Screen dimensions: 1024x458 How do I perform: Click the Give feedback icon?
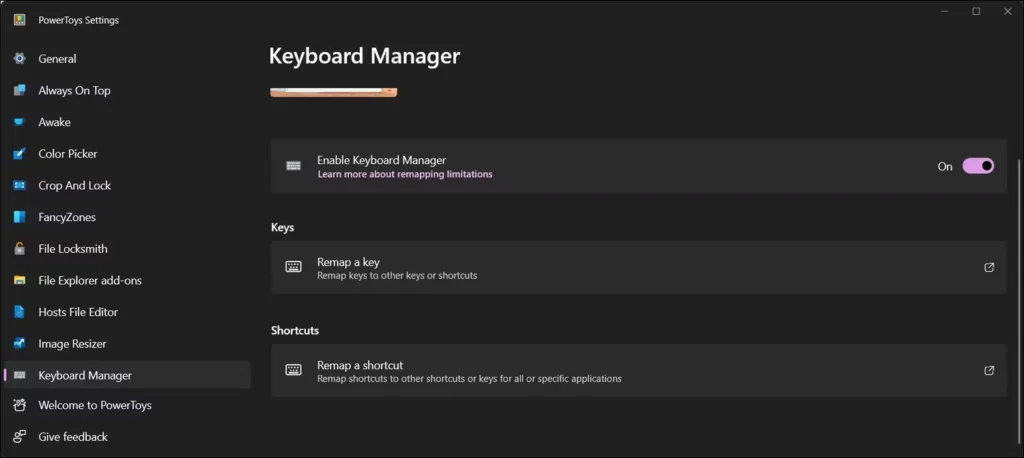[20, 436]
